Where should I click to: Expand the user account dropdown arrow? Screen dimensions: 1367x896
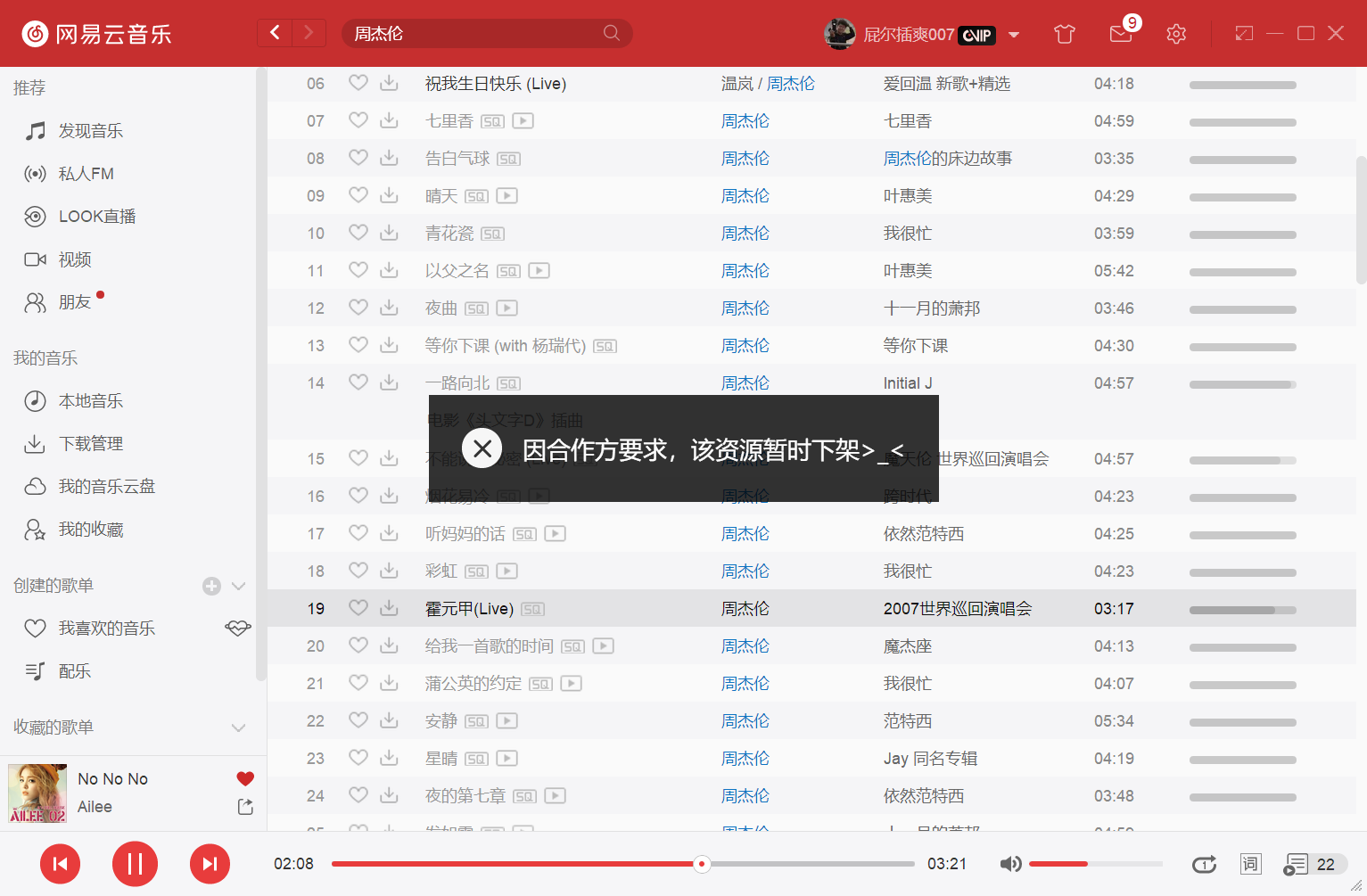[x=1014, y=35]
